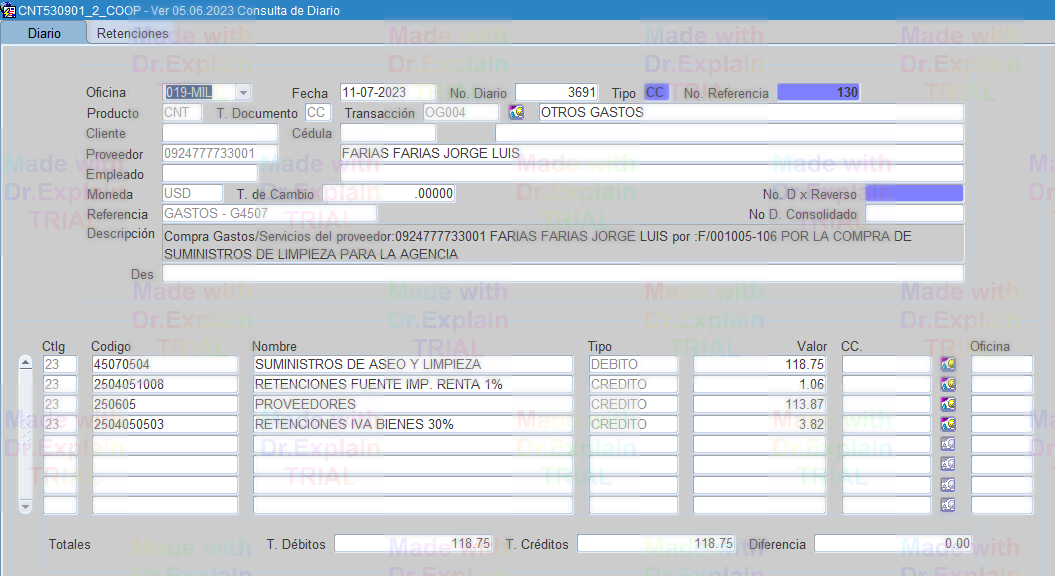Click the blue No. Referencia field
Image resolution: width=1055 pixels, height=576 pixels.
click(x=818, y=92)
